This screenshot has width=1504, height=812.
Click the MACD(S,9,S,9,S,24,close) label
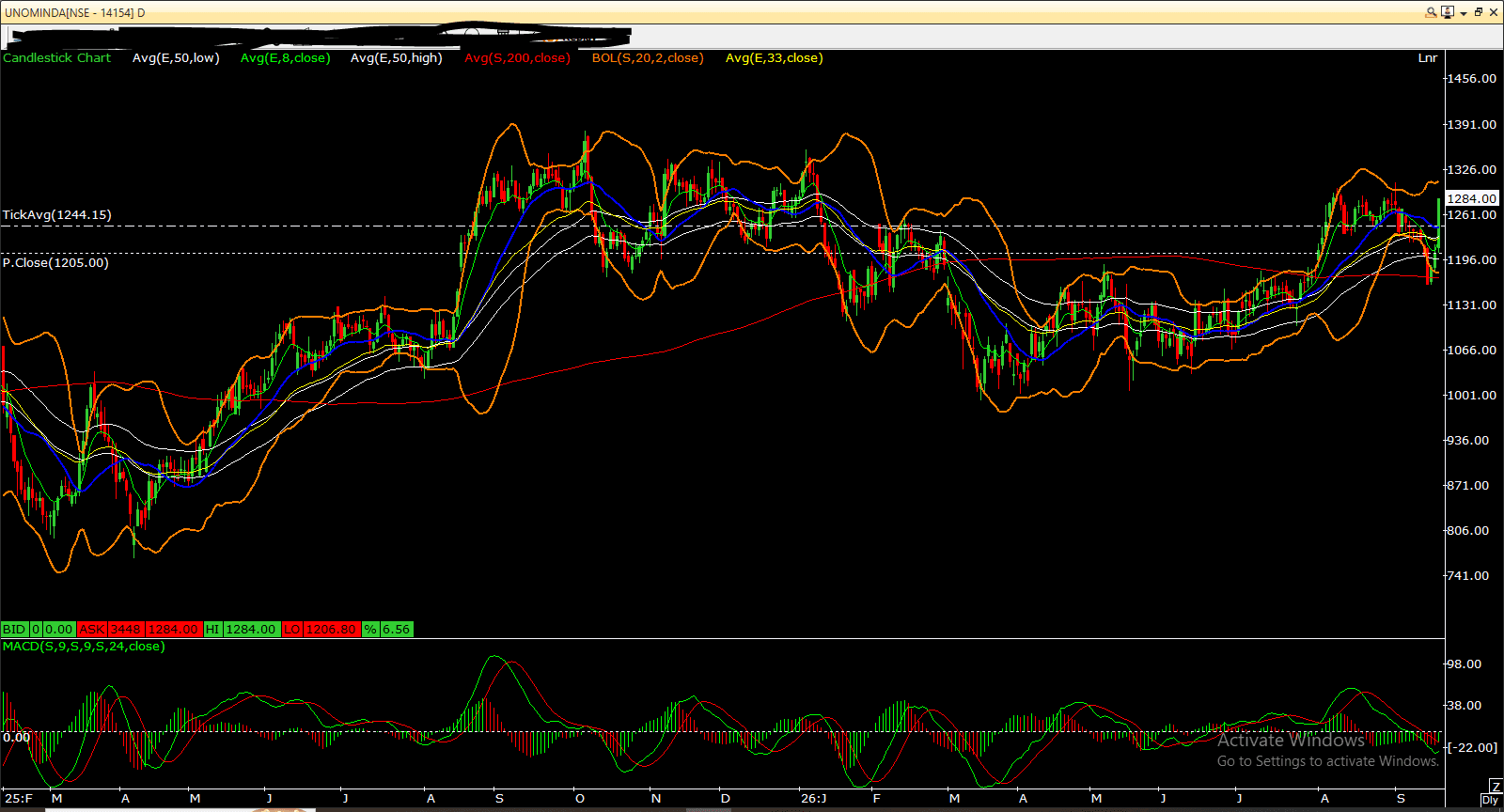pos(84,647)
